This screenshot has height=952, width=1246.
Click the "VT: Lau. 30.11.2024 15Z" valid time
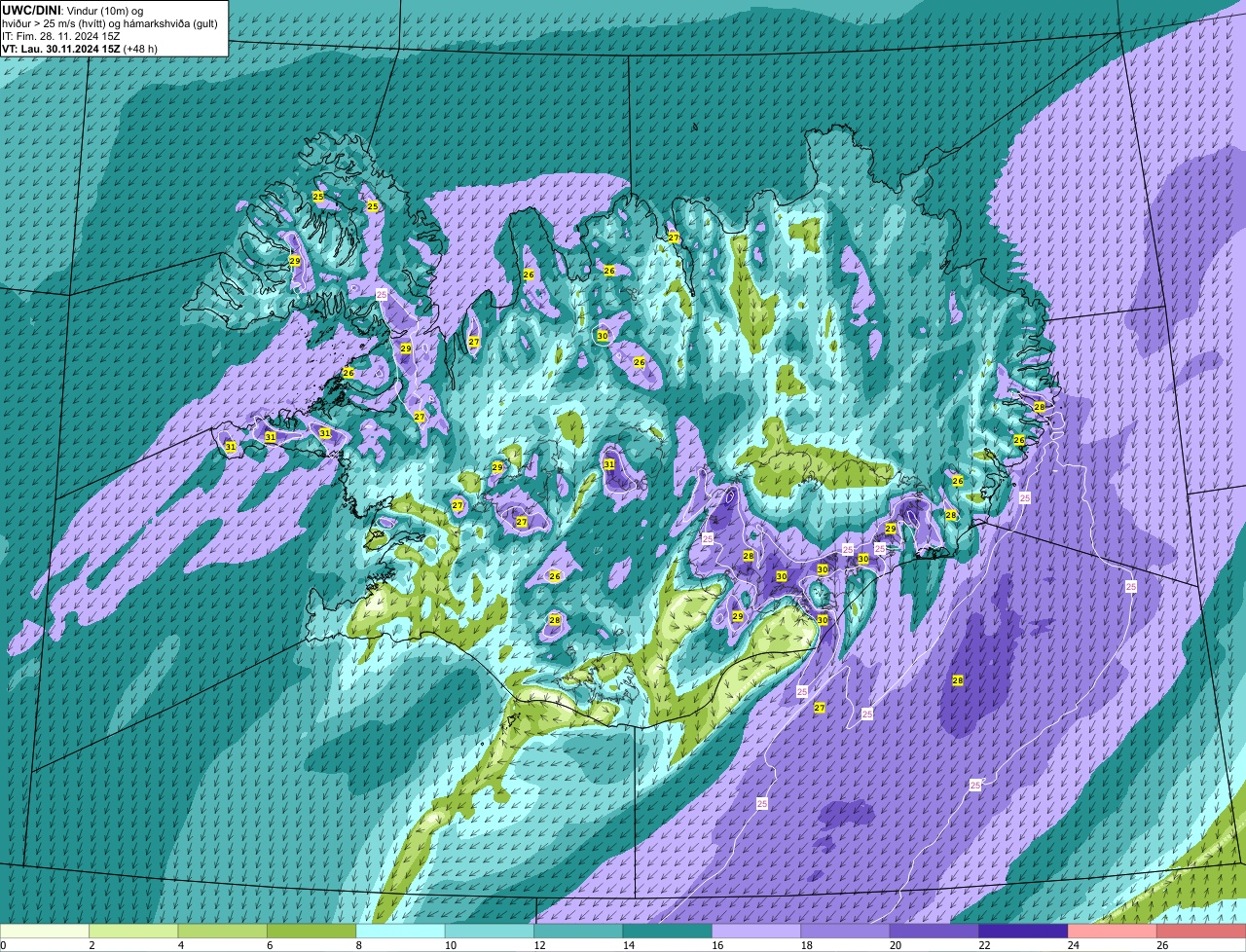pos(60,49)
